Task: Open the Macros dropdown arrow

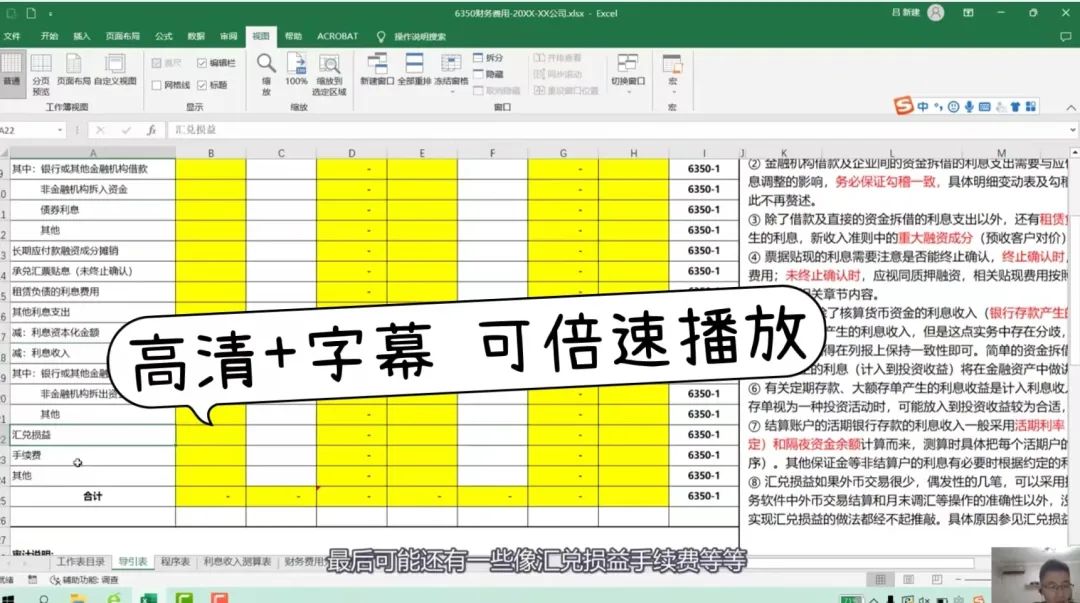Action: (x=672, y=92)
